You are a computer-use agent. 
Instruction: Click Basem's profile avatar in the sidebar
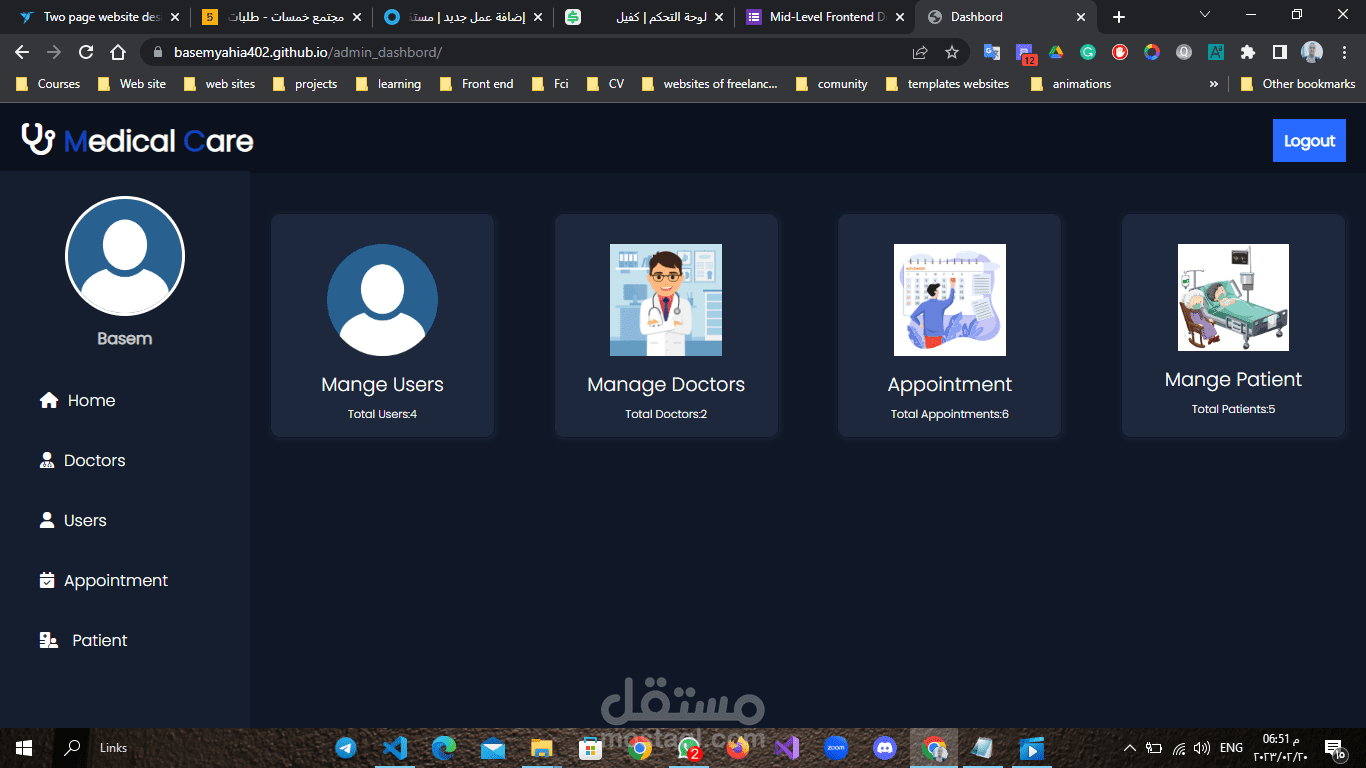click(124, 256)
